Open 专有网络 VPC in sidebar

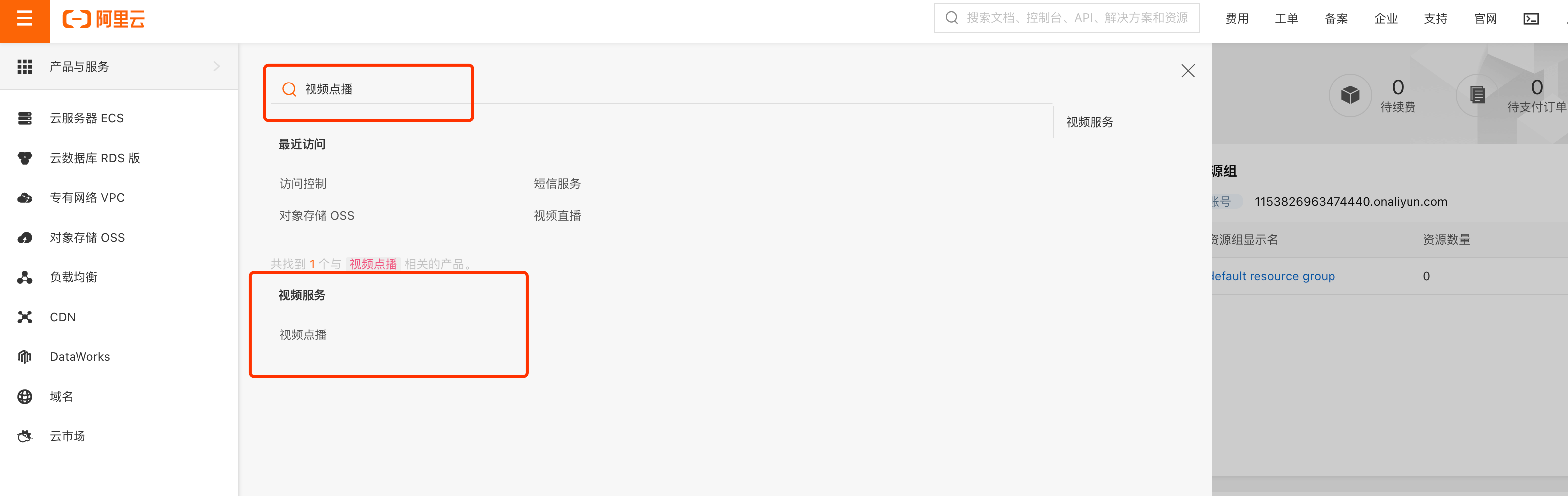click(x=87, y=198)
